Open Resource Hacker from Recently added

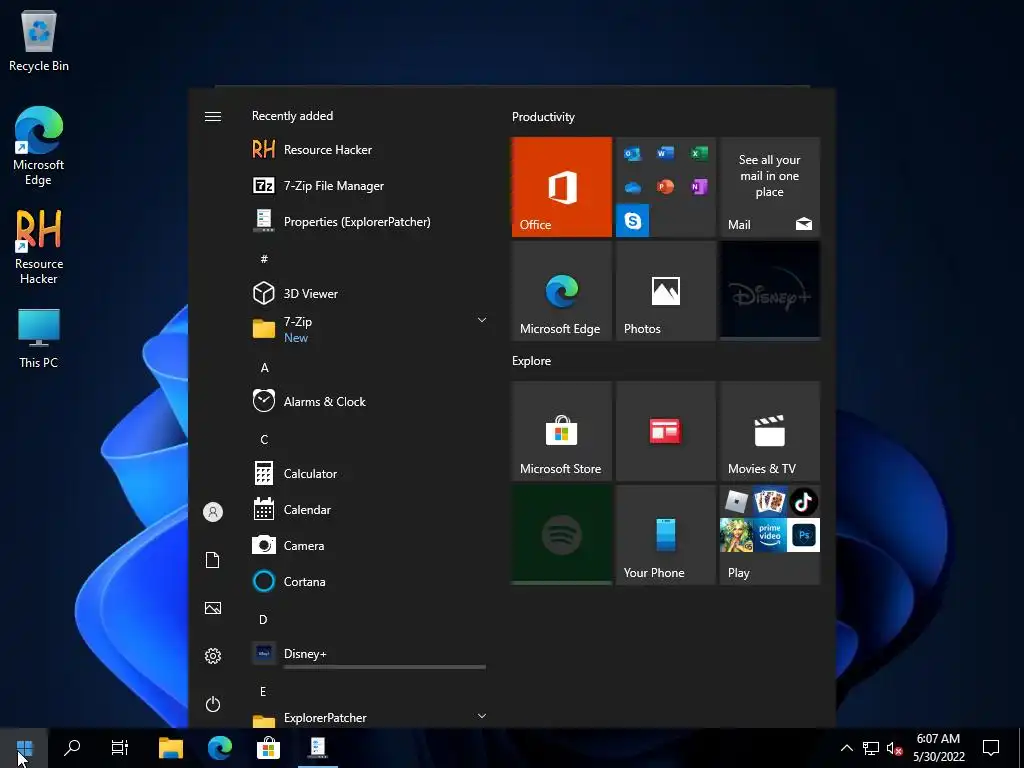[368, 150]
